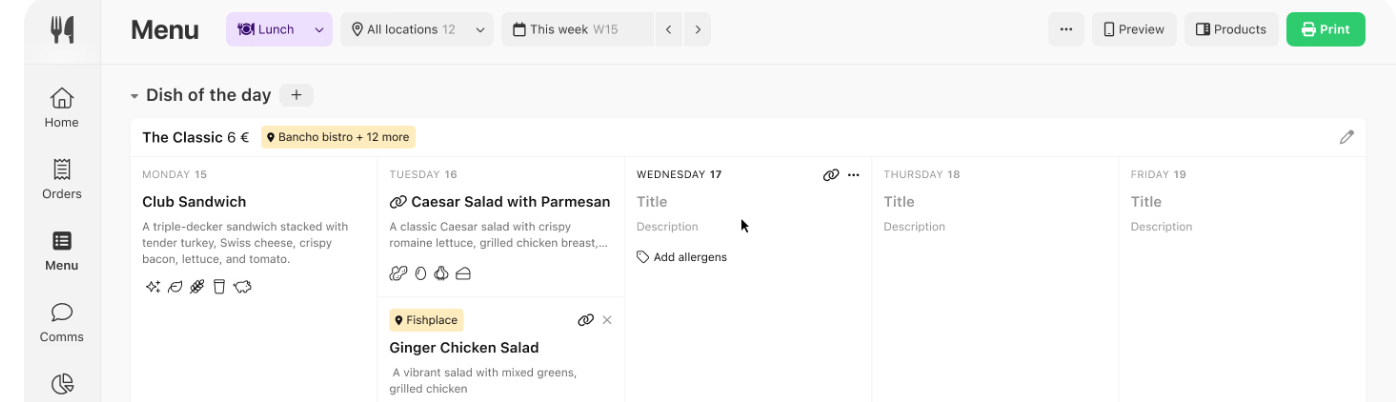Click the pencil edit icon for The Classic
Screen dimensions: 1396x402
pyautogui.click(x=1346, y=137)
